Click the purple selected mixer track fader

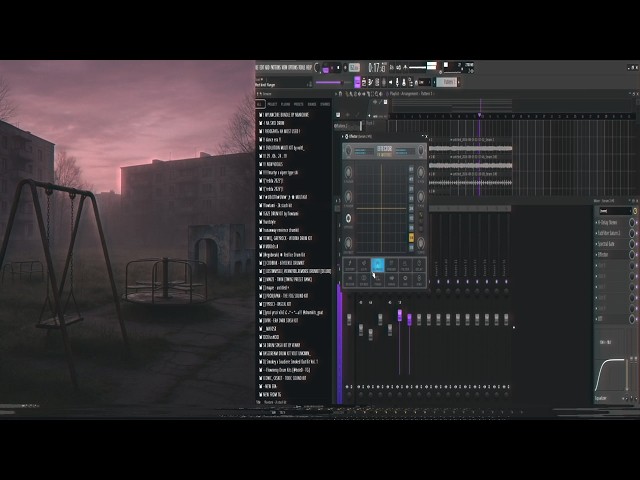pos(400,315)
